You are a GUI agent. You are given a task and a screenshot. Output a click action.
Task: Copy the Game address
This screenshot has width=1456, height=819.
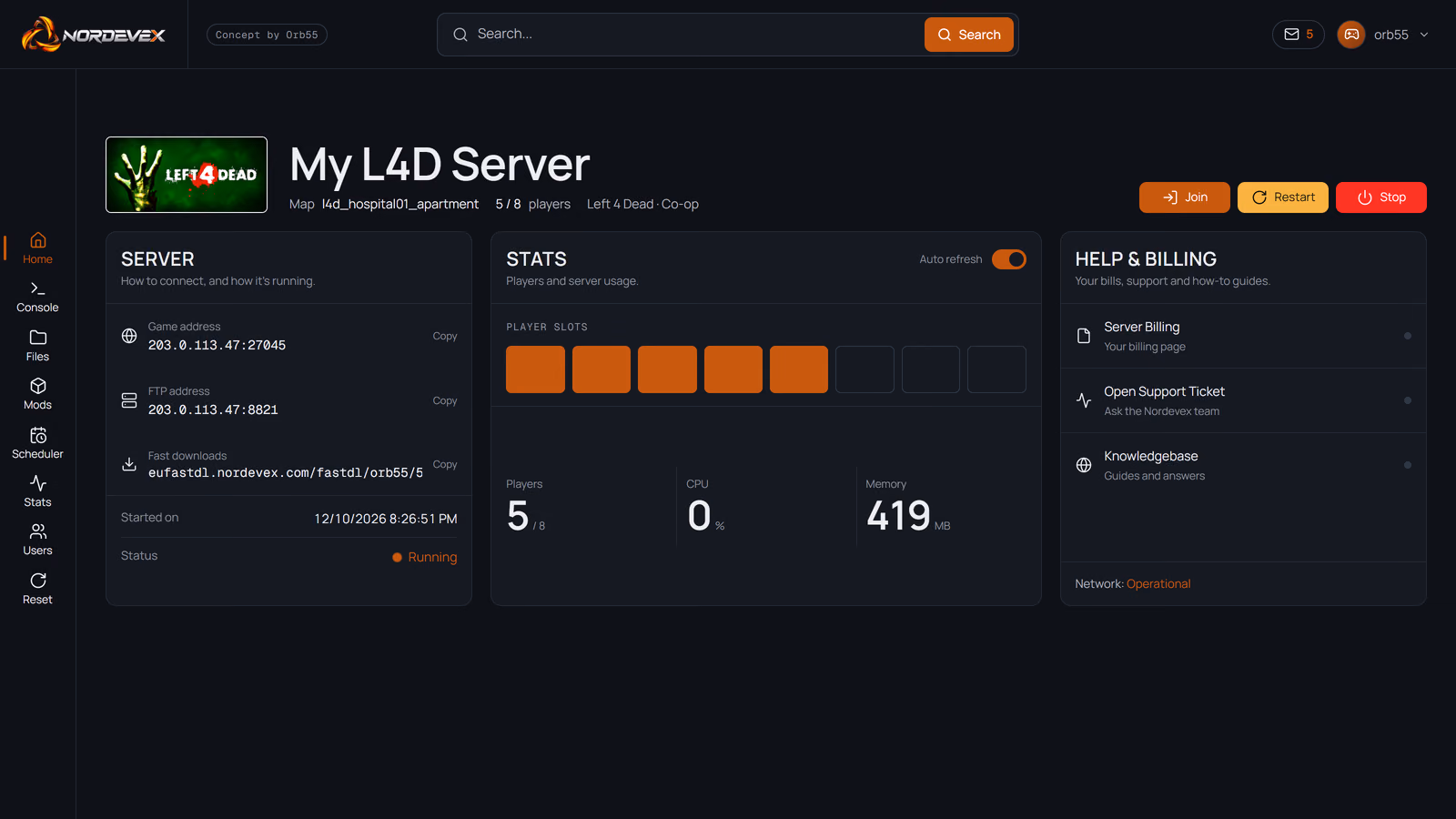click(445, 336)
